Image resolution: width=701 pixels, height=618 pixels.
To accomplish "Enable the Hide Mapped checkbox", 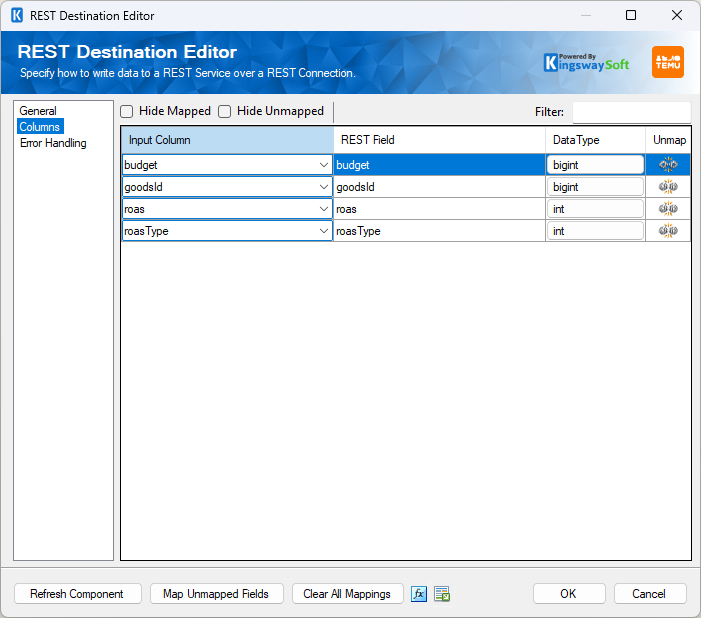I will (x=127, y=111).
